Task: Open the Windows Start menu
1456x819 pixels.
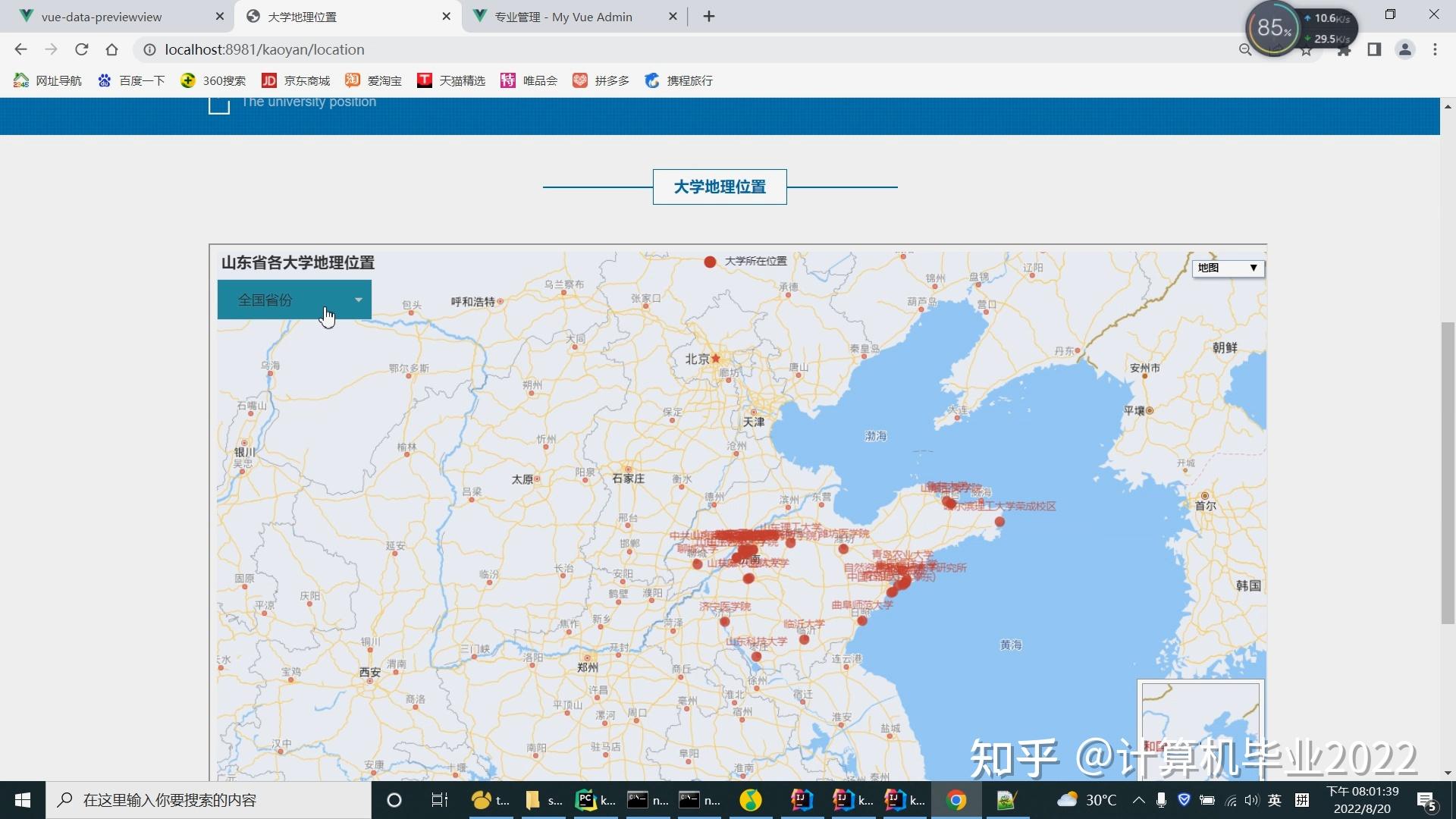Action: click(x=23, y=800)
